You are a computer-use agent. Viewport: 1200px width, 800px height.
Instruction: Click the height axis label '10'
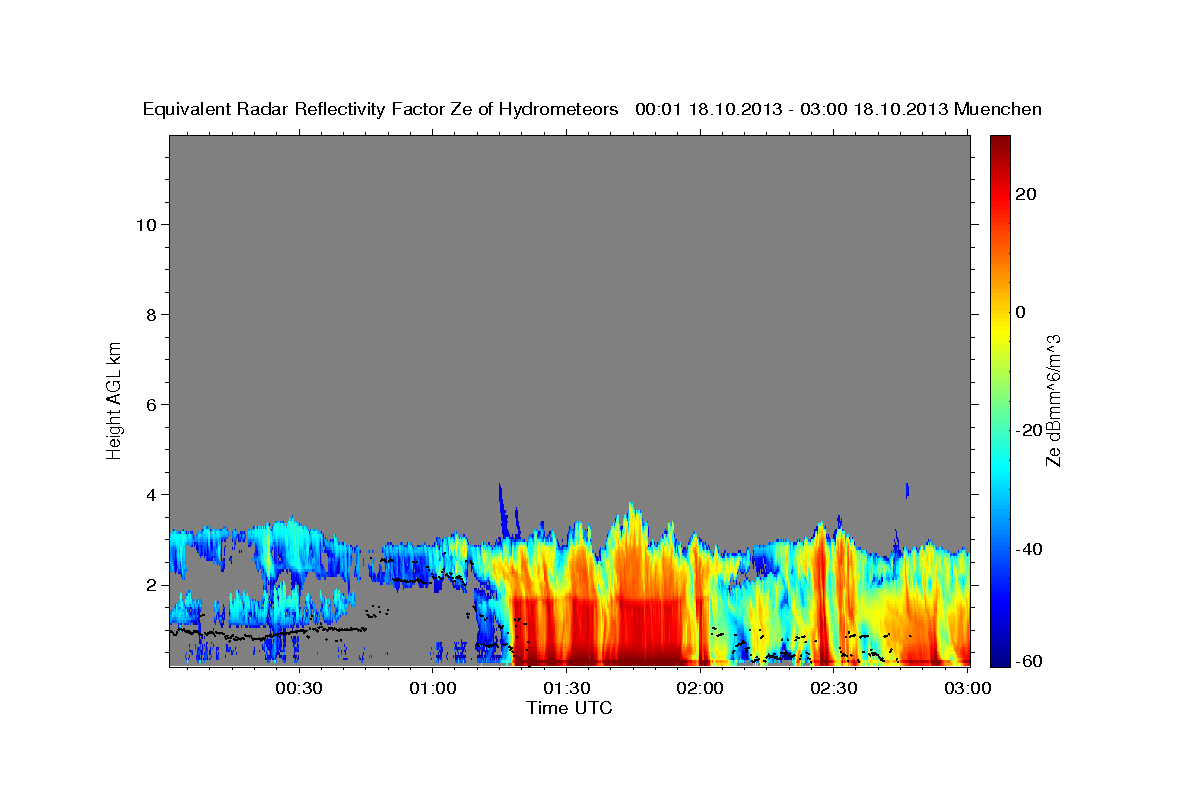tap(146, 224)
